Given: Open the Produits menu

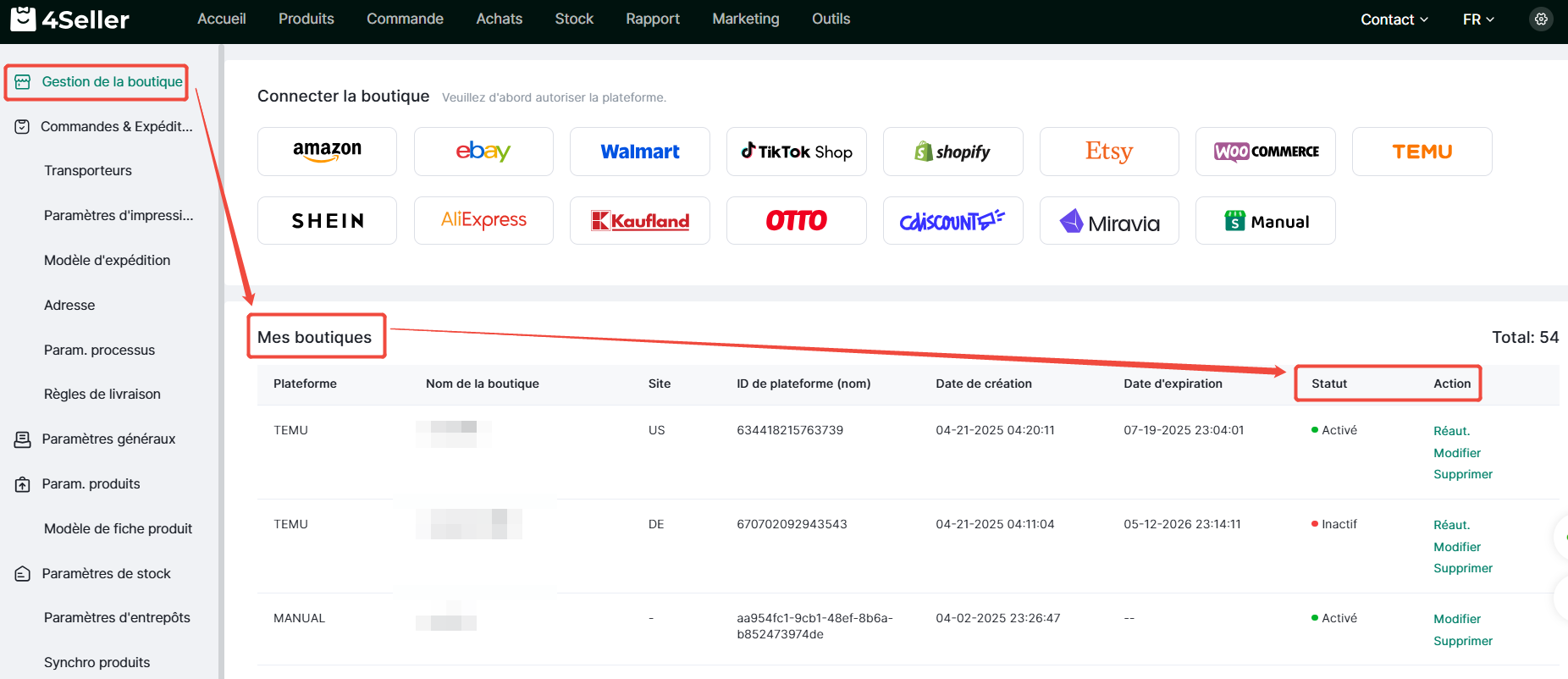Looking at the screenshot, I should (306, 19).
